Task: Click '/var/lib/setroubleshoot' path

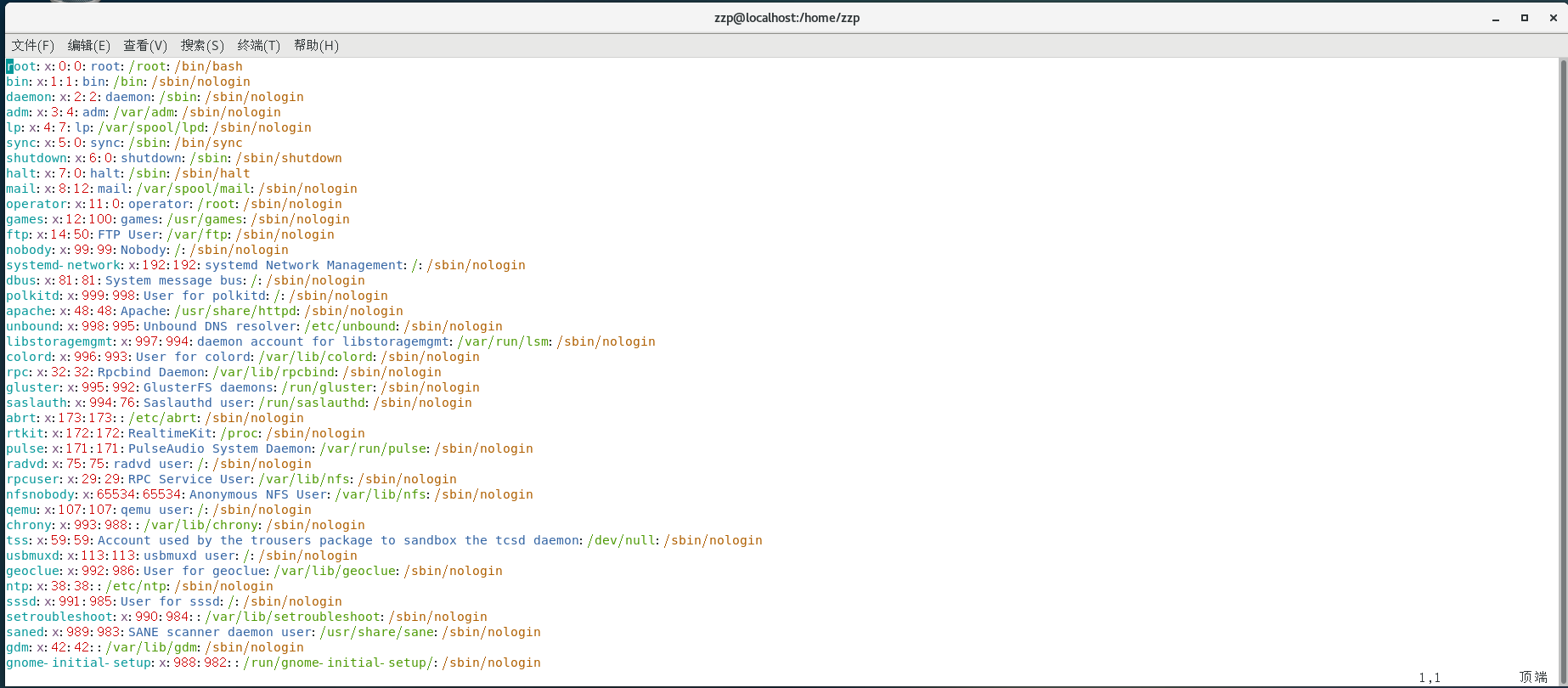Action: (x=292, y=617)
